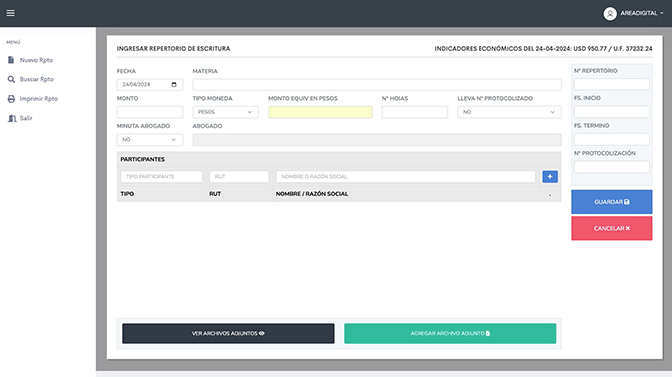Click the user avatar icon

(x=609, y=14)
